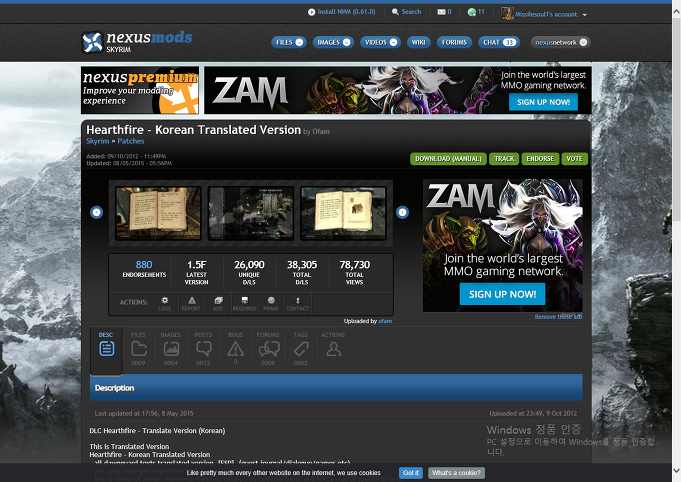Click the Endorse button
The image size is (681, 482).
coord(540,159)
